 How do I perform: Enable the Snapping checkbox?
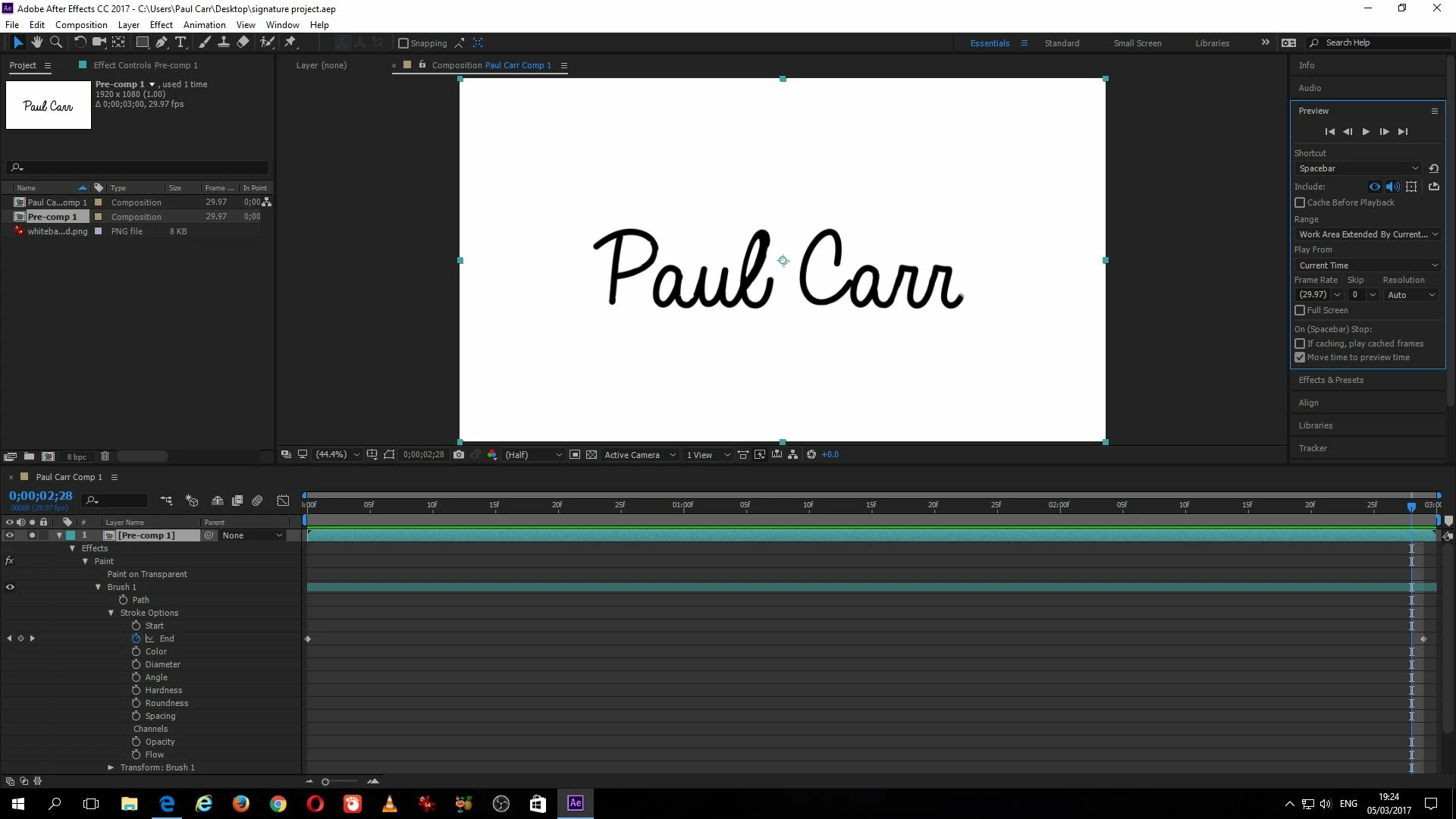point(403,43)
